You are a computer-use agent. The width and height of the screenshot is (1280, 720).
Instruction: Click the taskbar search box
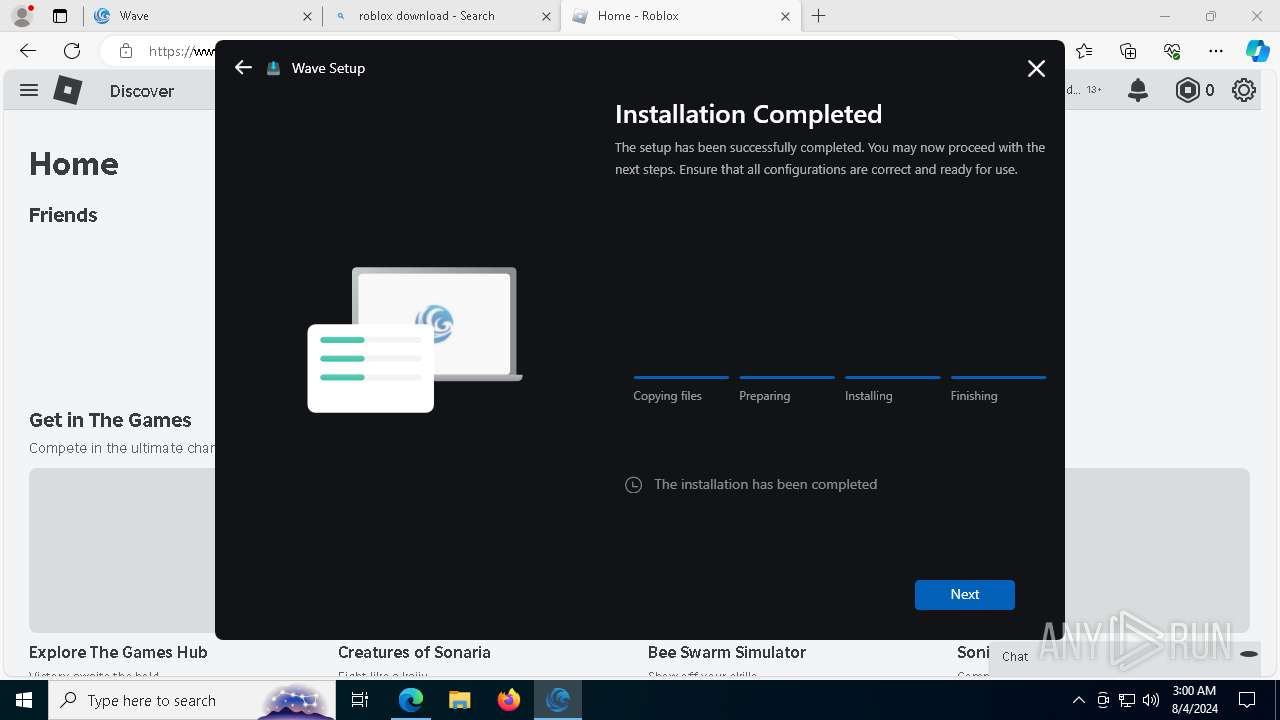[192, 700]
